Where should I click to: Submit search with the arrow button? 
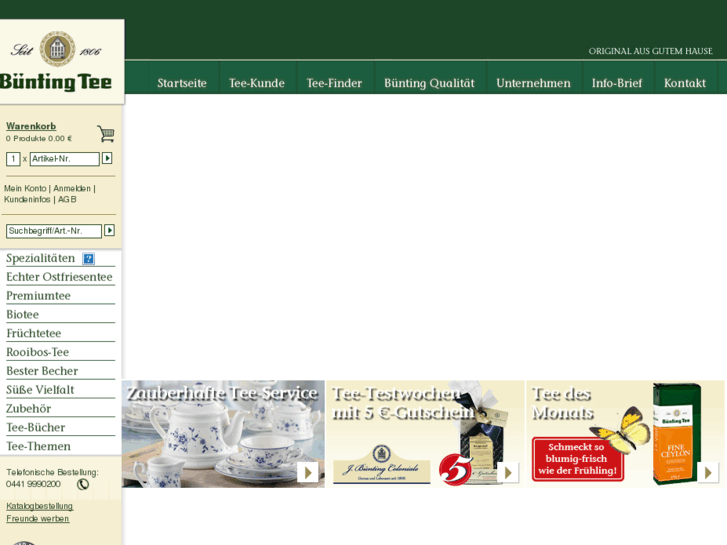(109, 230)
